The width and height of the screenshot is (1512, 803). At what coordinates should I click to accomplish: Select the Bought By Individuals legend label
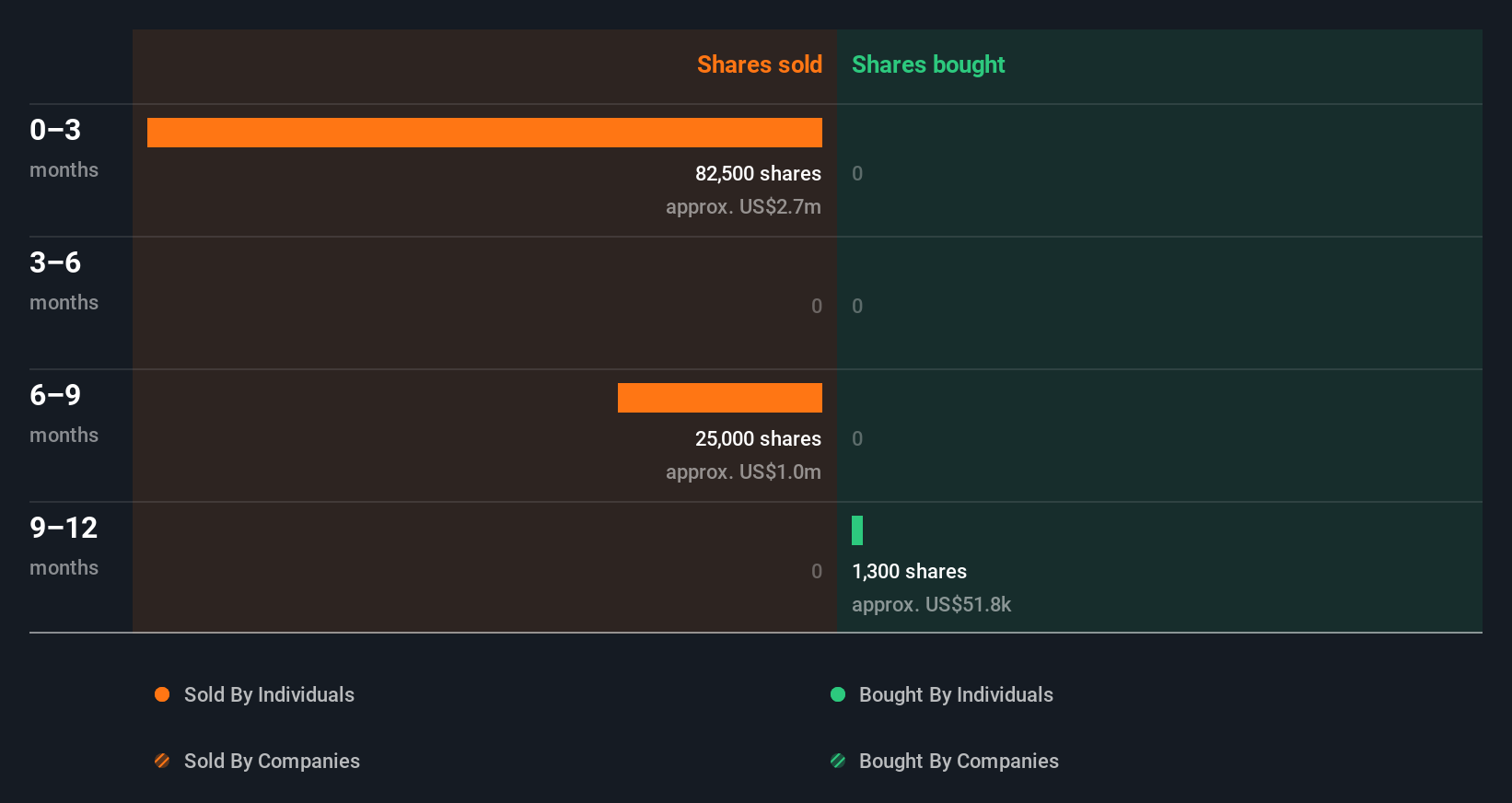click(x=956, y=695)
